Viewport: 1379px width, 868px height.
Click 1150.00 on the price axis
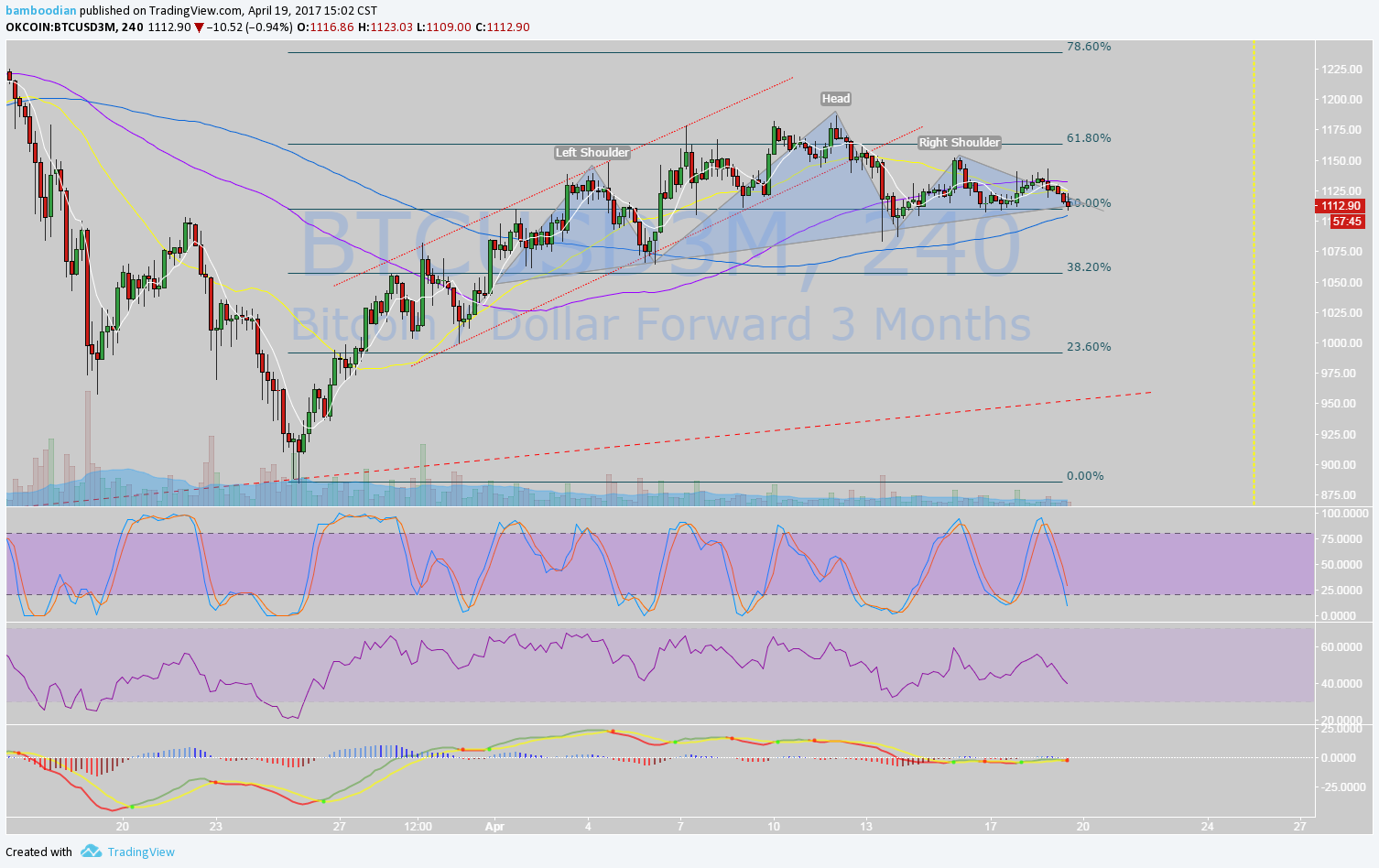tap(1342, 160)
